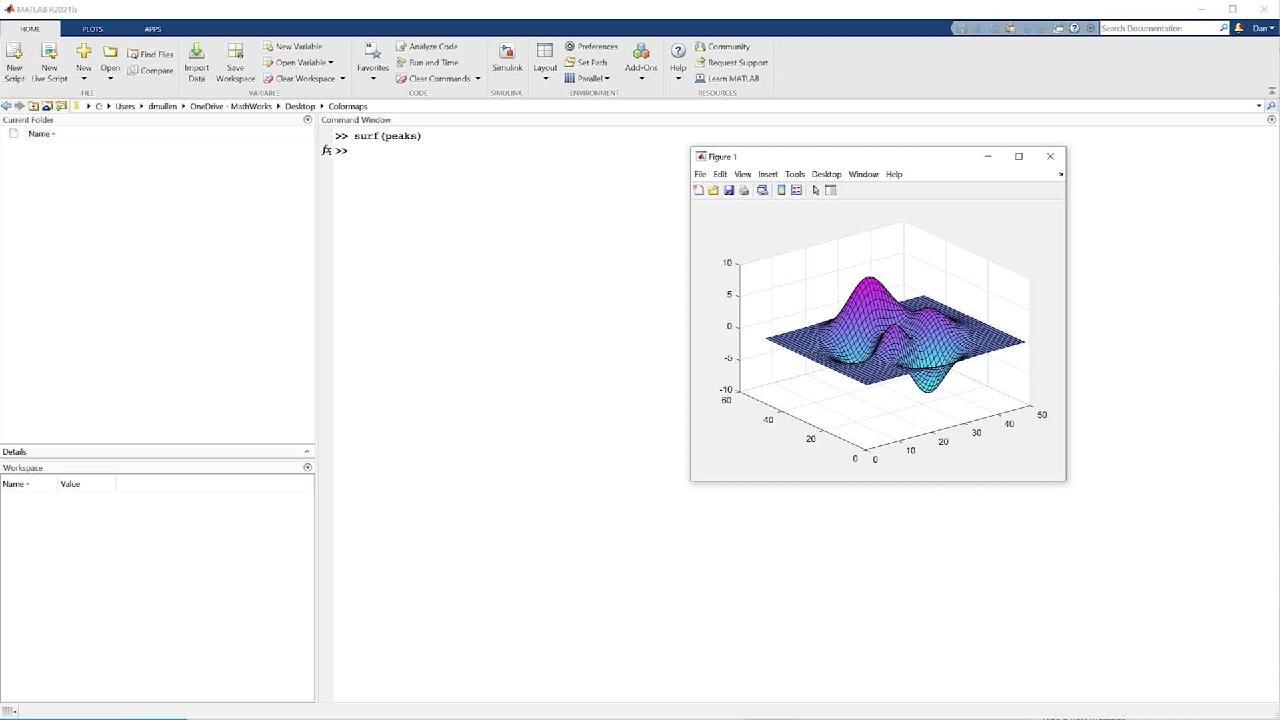Click the Preferences button
The height and width of the screenshot is (720, 1280).
tap(591, 46)
